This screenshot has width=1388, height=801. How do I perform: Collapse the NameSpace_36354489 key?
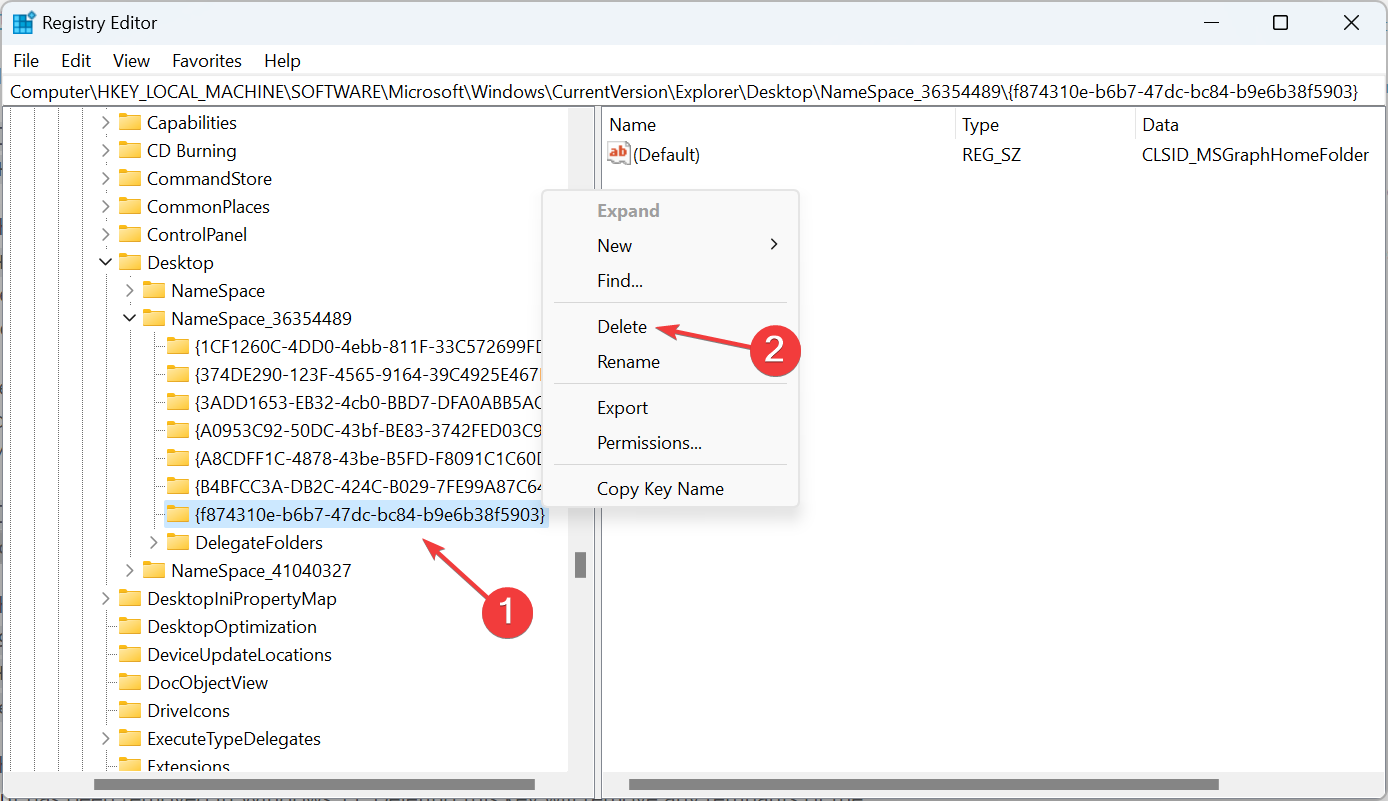click(130, 319)
